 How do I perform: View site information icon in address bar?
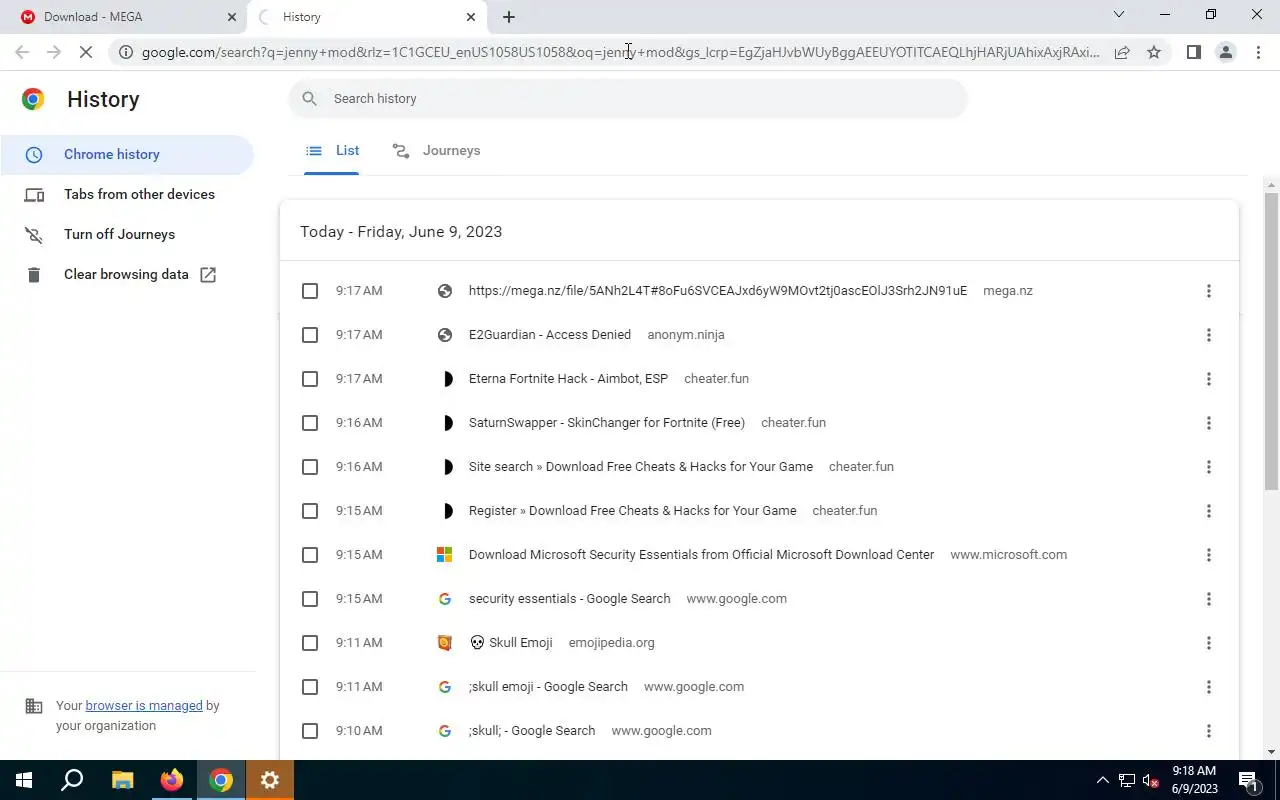pos(126,52)
